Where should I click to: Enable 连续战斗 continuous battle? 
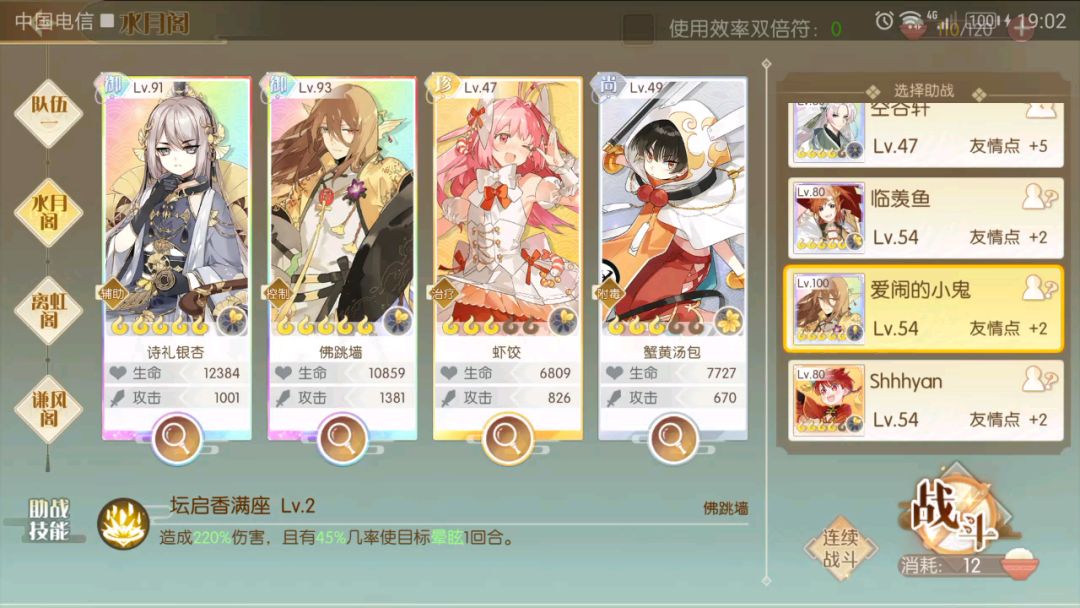[x=840, y=549]
